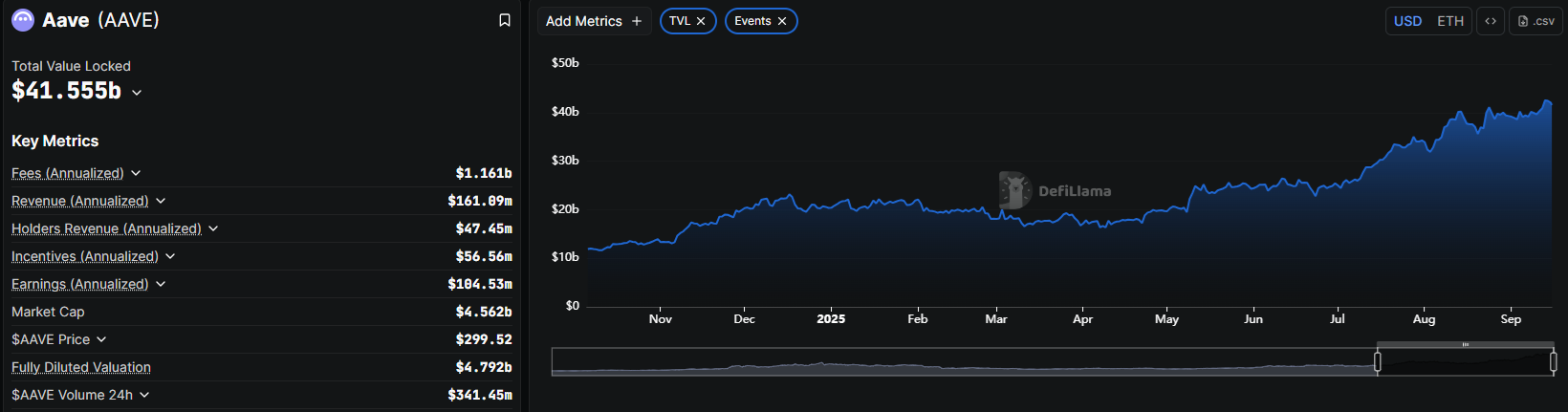
Task: Expand the $AAVE Price row
Action: 101,339
